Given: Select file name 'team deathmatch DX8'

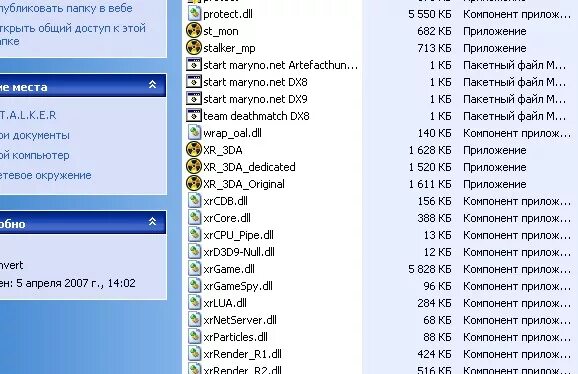Looking at the screenshot, I should (x=256, y=116).
